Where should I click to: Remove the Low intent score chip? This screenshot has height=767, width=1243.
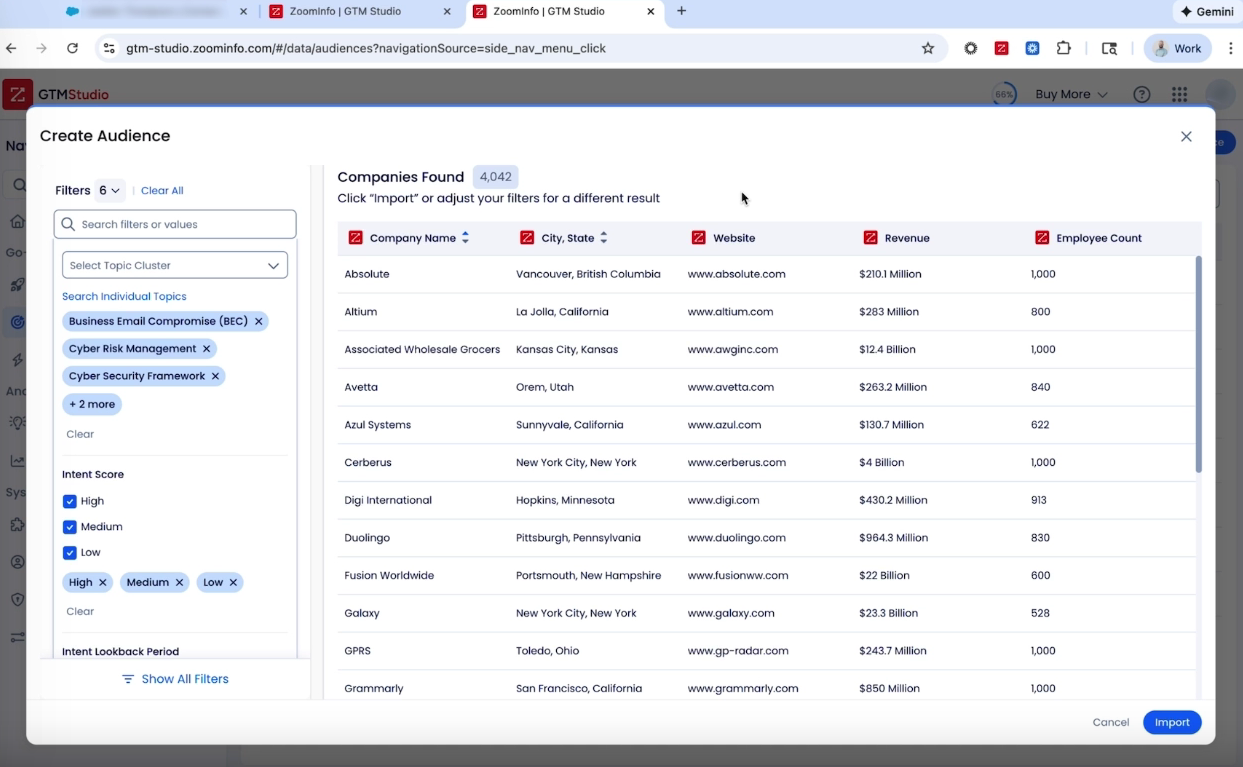tap(233, 583)
